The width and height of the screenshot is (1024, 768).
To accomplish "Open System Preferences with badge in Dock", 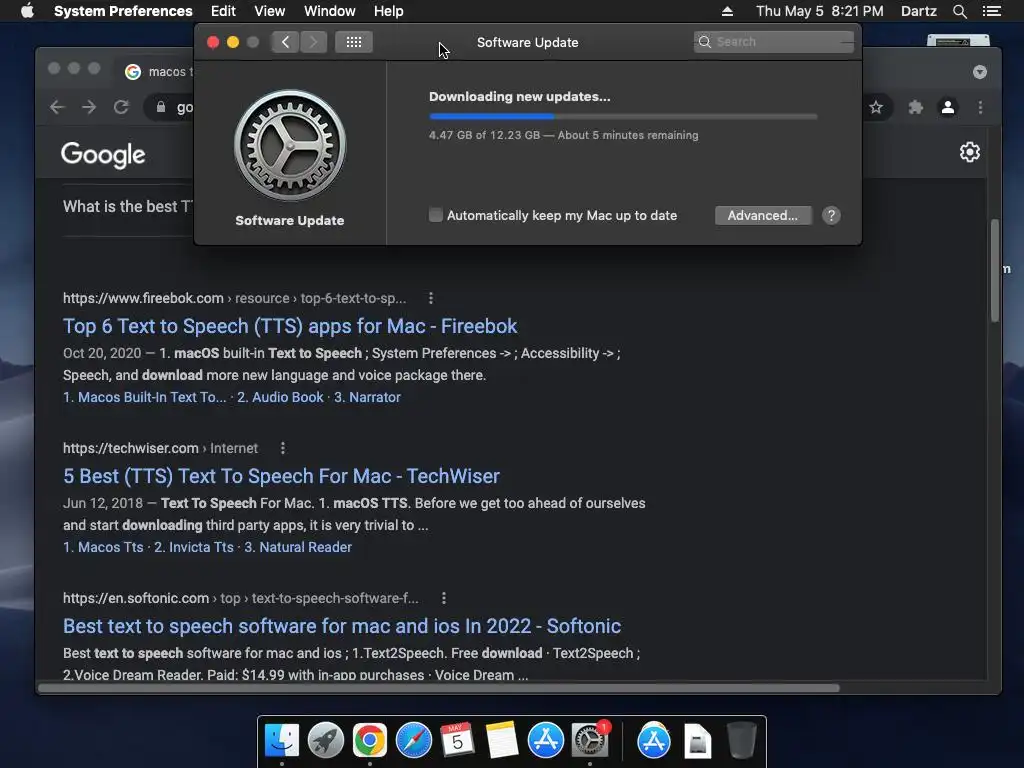I will (590, 740).
